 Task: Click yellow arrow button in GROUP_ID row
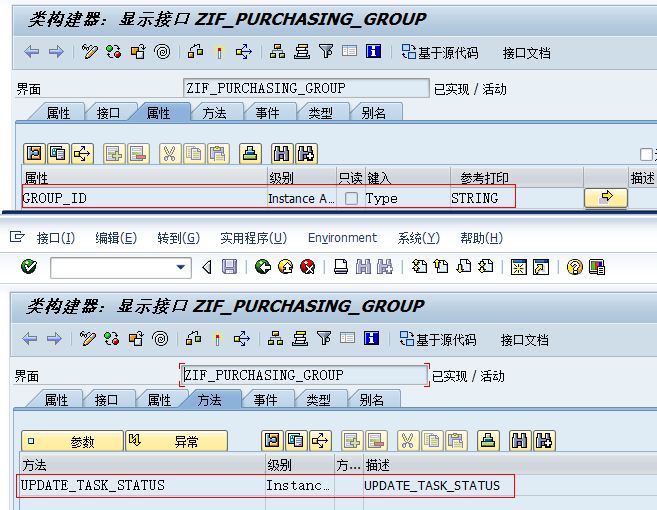(x=606, y=198)
